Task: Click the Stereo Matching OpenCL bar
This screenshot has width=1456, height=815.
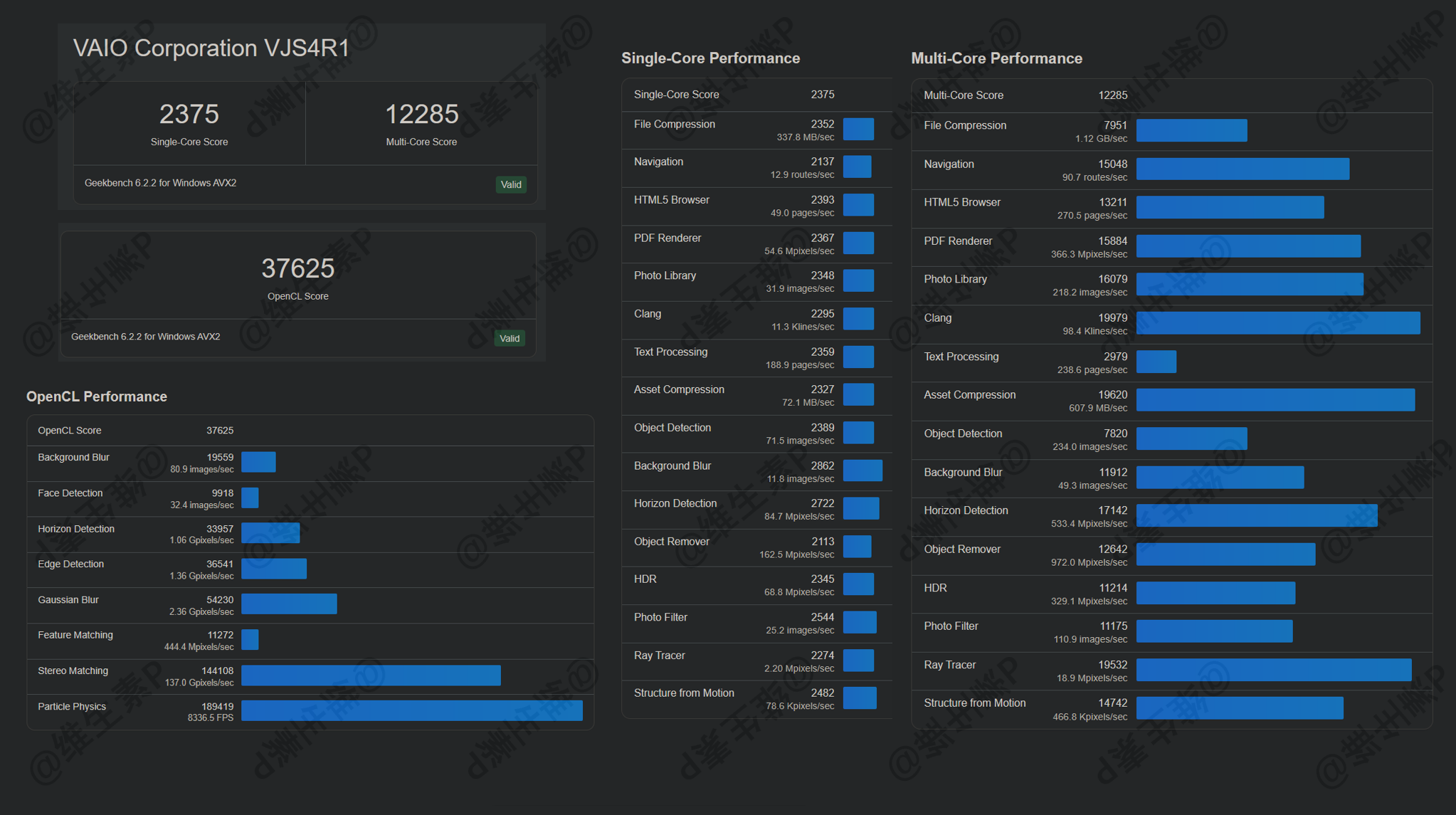Action: click(x=371, y=675)
